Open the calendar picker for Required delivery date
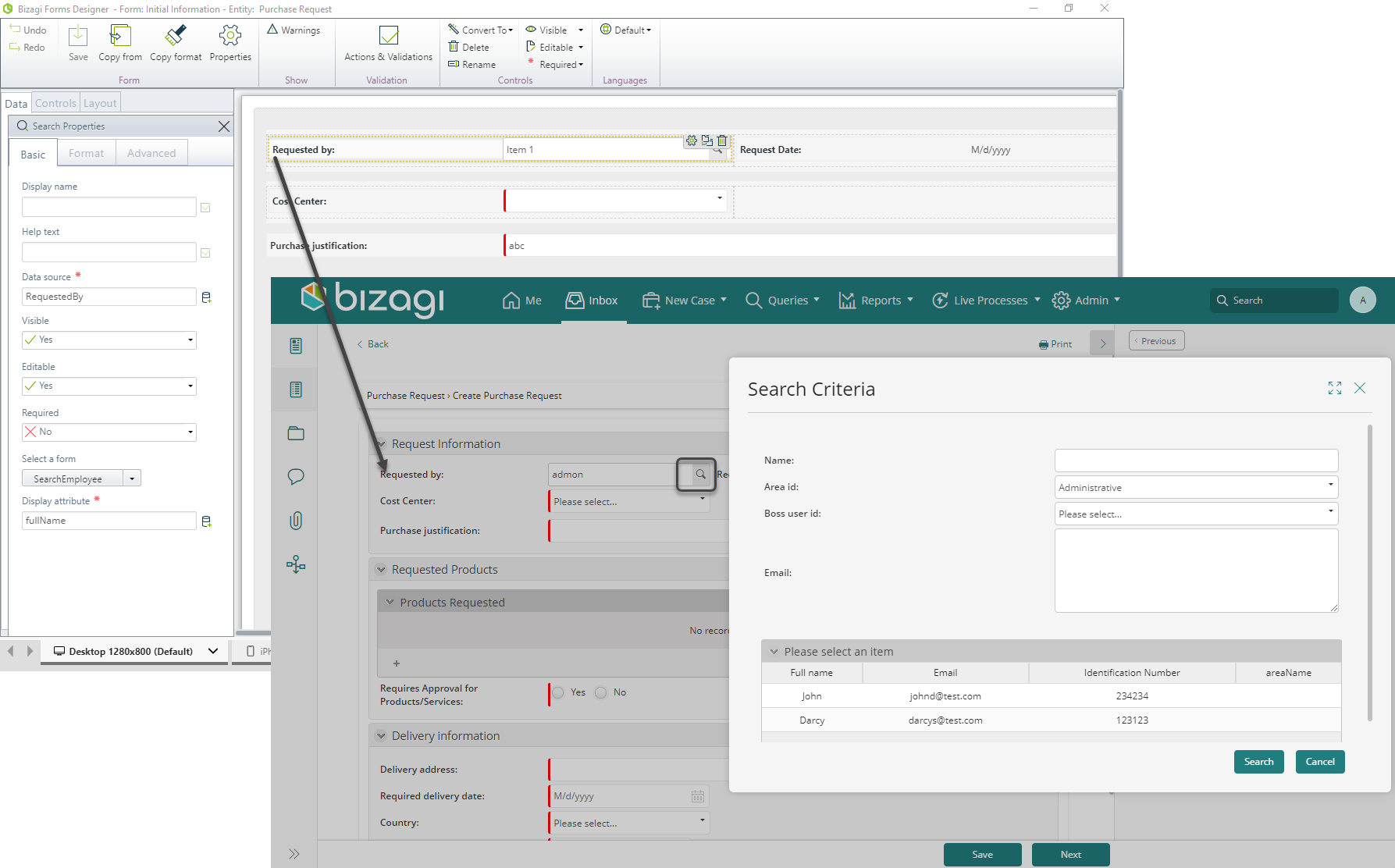This screenshot has height=868, width=1395. (x=698, y=796)
